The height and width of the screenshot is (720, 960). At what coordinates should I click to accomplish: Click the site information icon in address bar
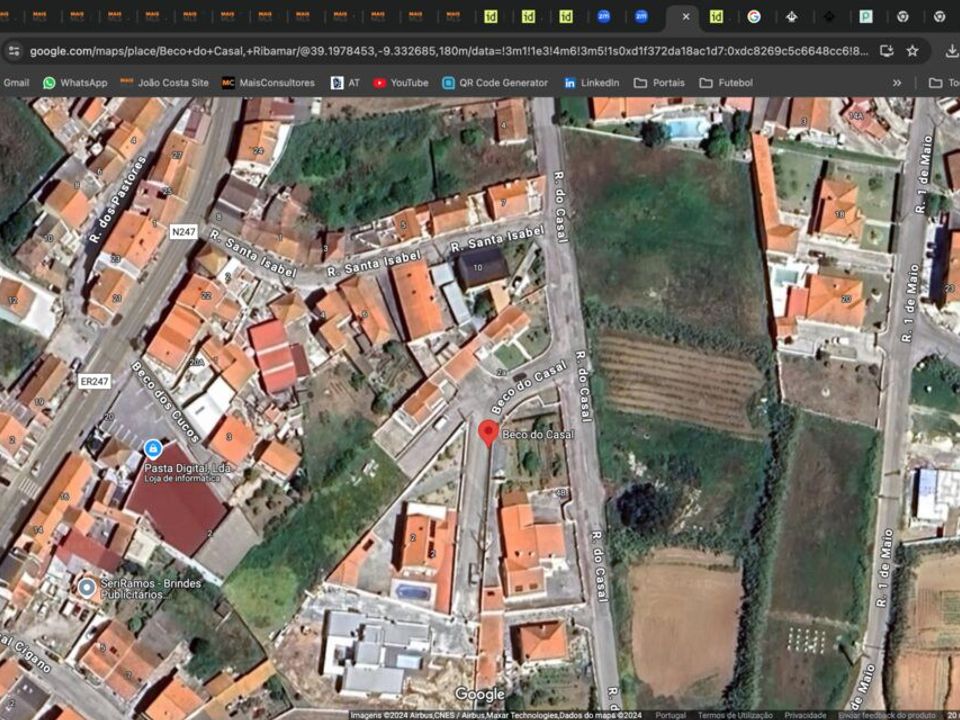(13, 51)
